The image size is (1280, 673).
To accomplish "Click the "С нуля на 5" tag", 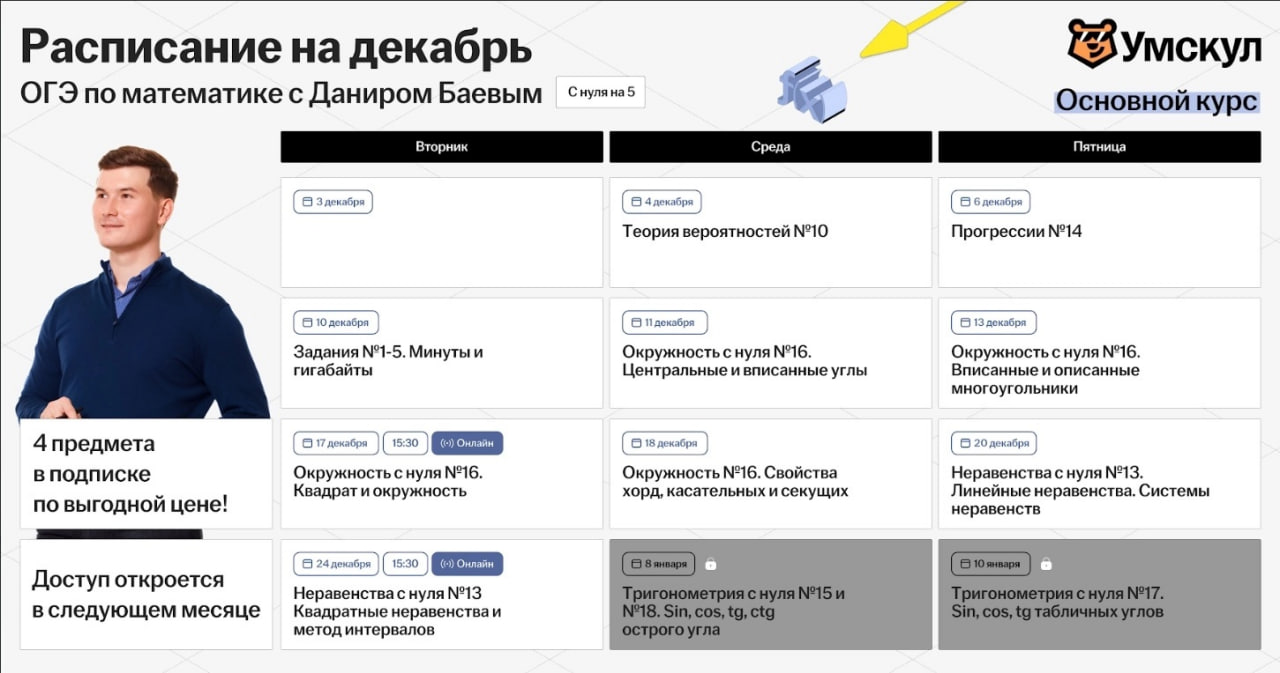I will pos(600,92).
